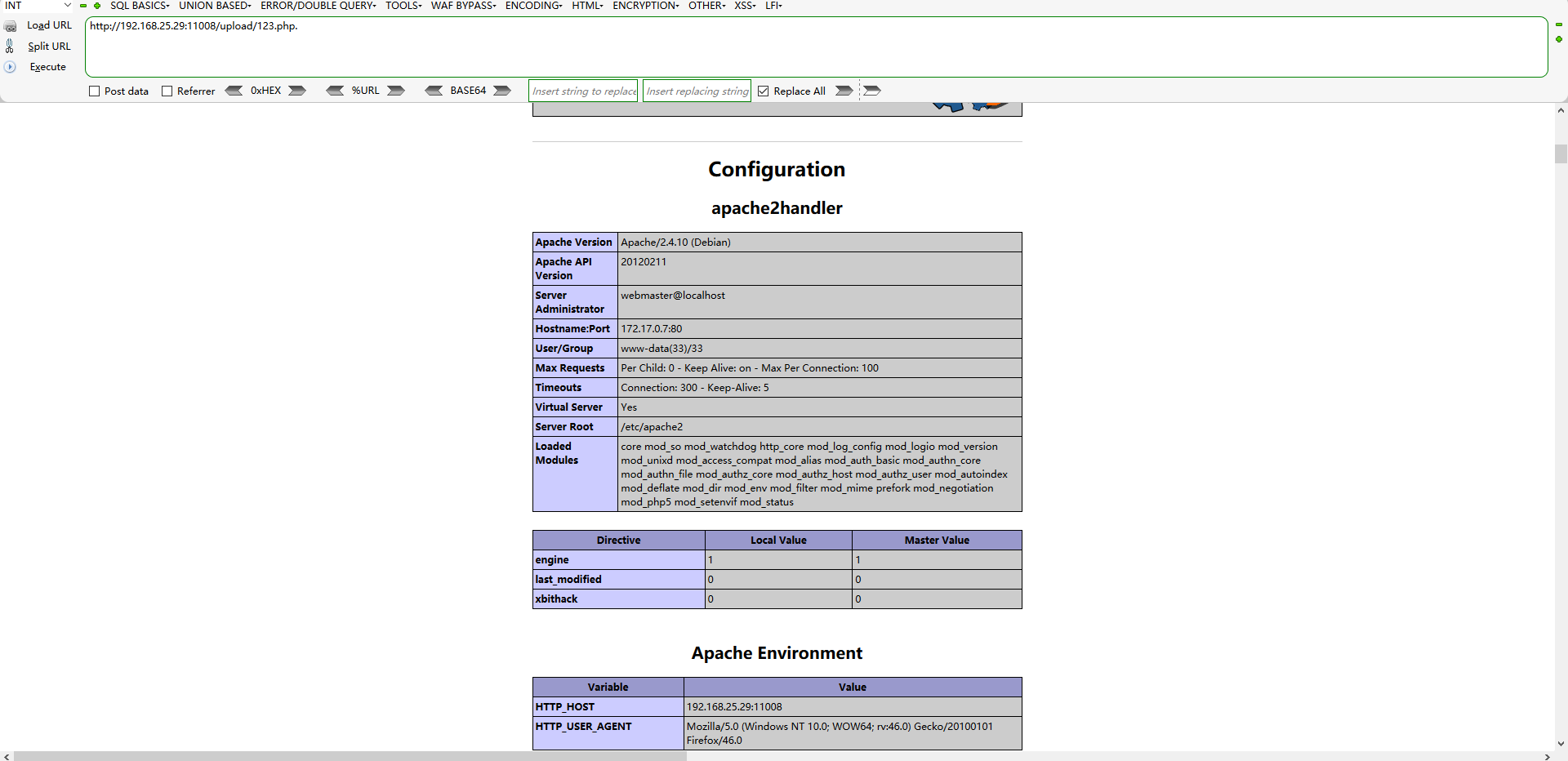Image resolution: width=1568 pixels, height=761 pixels.
Task: Click the green minus icon right of URL box
Action: click(x=1559, y=24)
